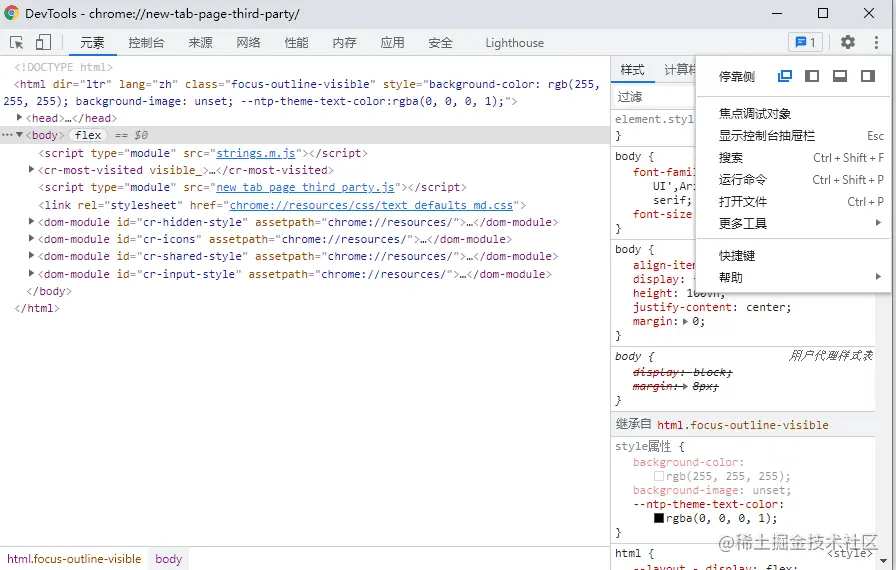896x570 pixels.
Task: Choose 快捷键 from the menu
Action: (794, 256)
